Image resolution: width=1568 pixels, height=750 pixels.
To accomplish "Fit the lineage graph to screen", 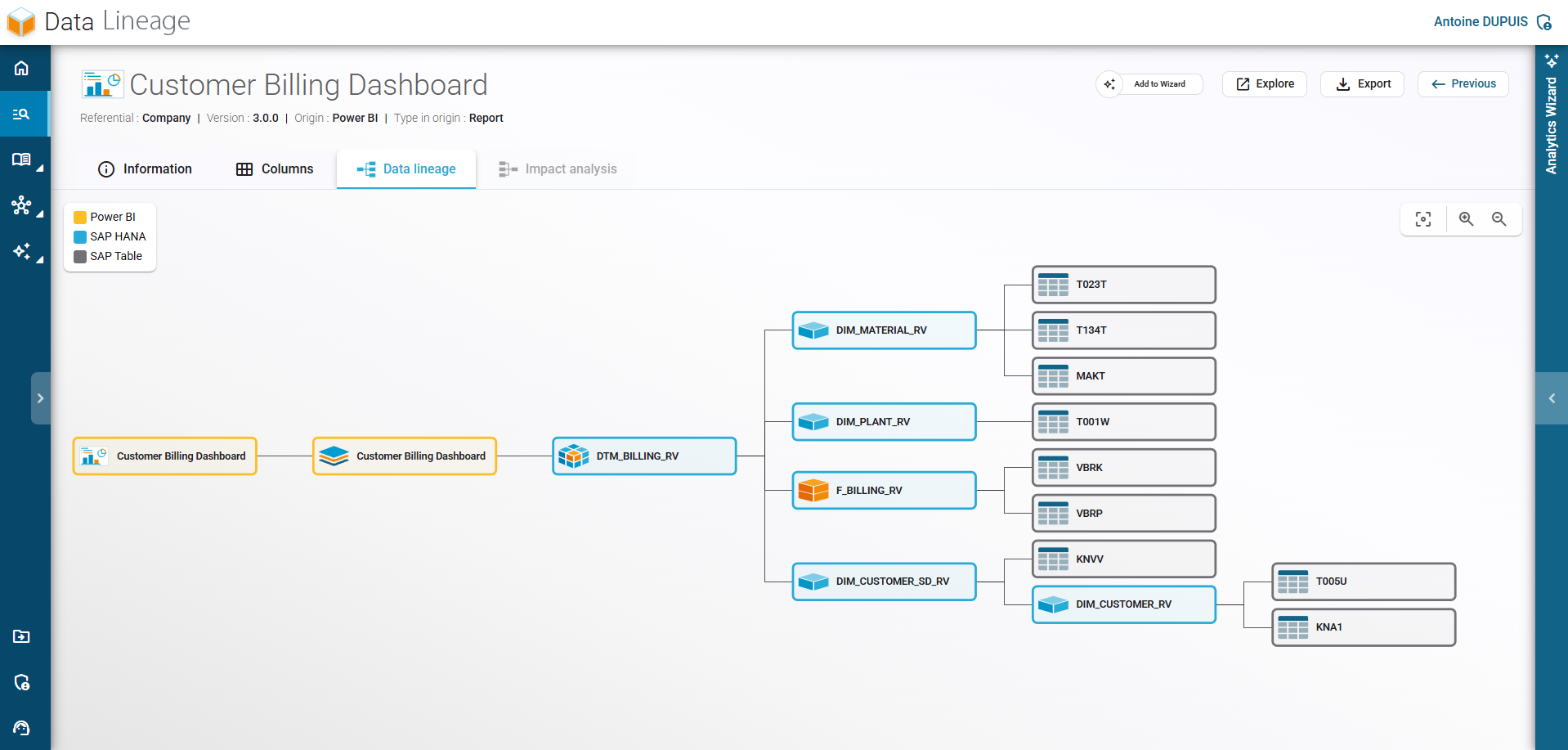I will (1423, 219).
